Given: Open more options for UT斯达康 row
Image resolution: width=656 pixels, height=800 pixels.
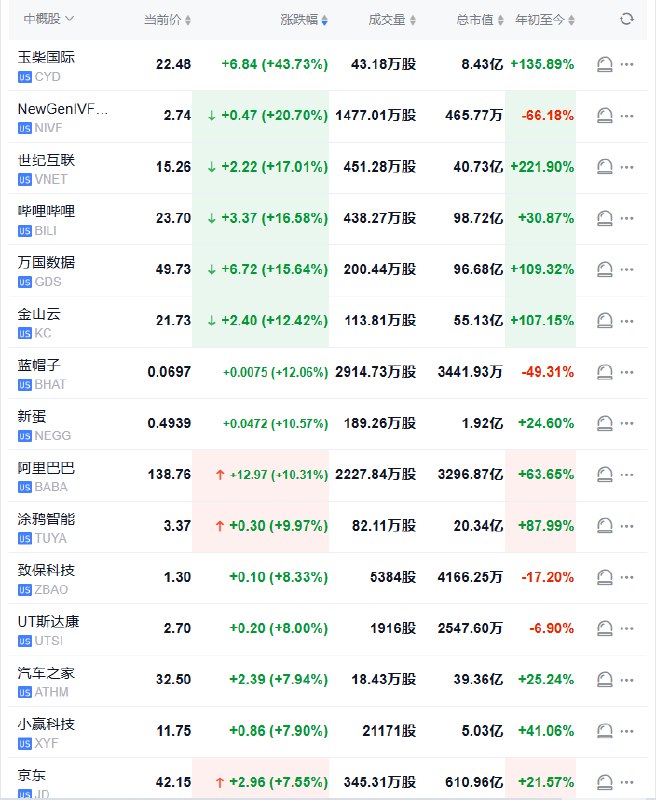Looking at the screenshot, I should (x=627, y=628).
